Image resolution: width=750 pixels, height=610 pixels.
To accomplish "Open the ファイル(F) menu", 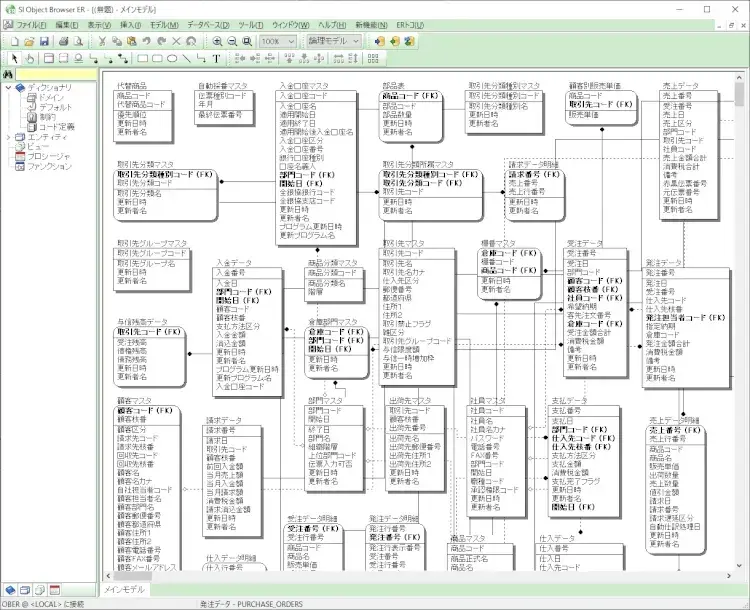I will click(32, 25).
